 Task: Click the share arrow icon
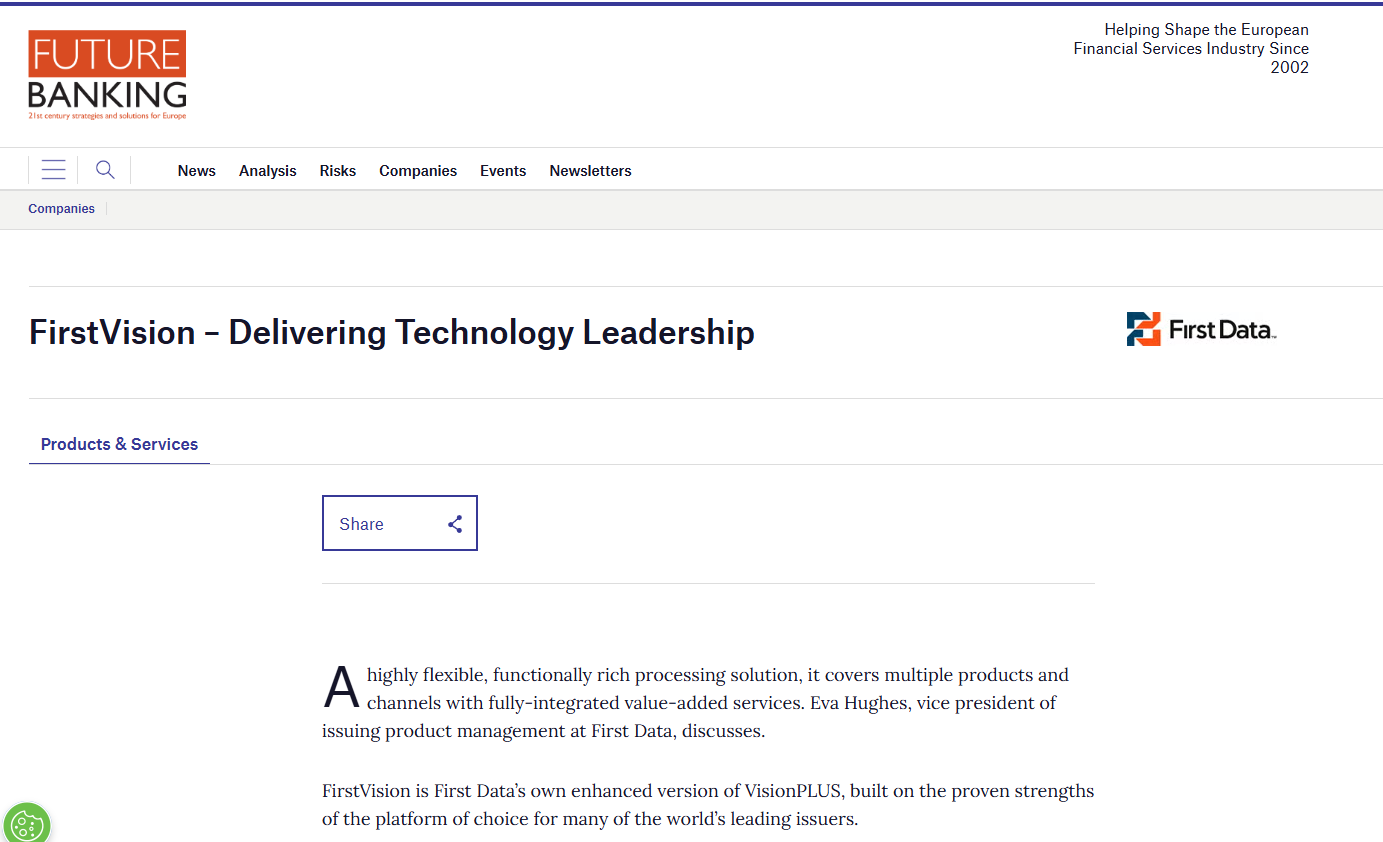[x=455, y=524]
